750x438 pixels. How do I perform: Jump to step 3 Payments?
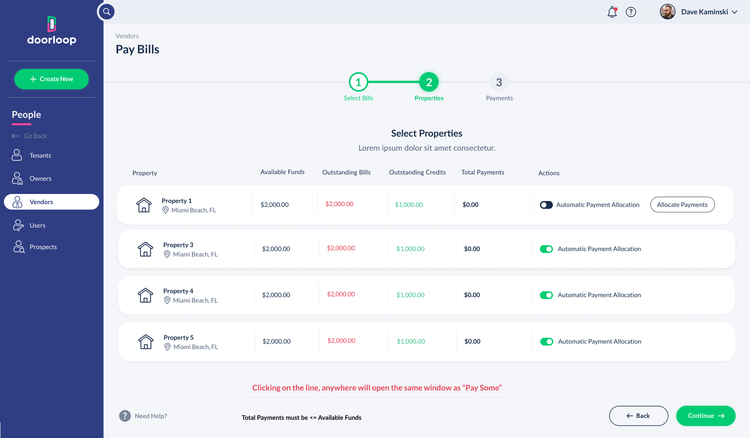pyautogui.click(x=499, y=82)
